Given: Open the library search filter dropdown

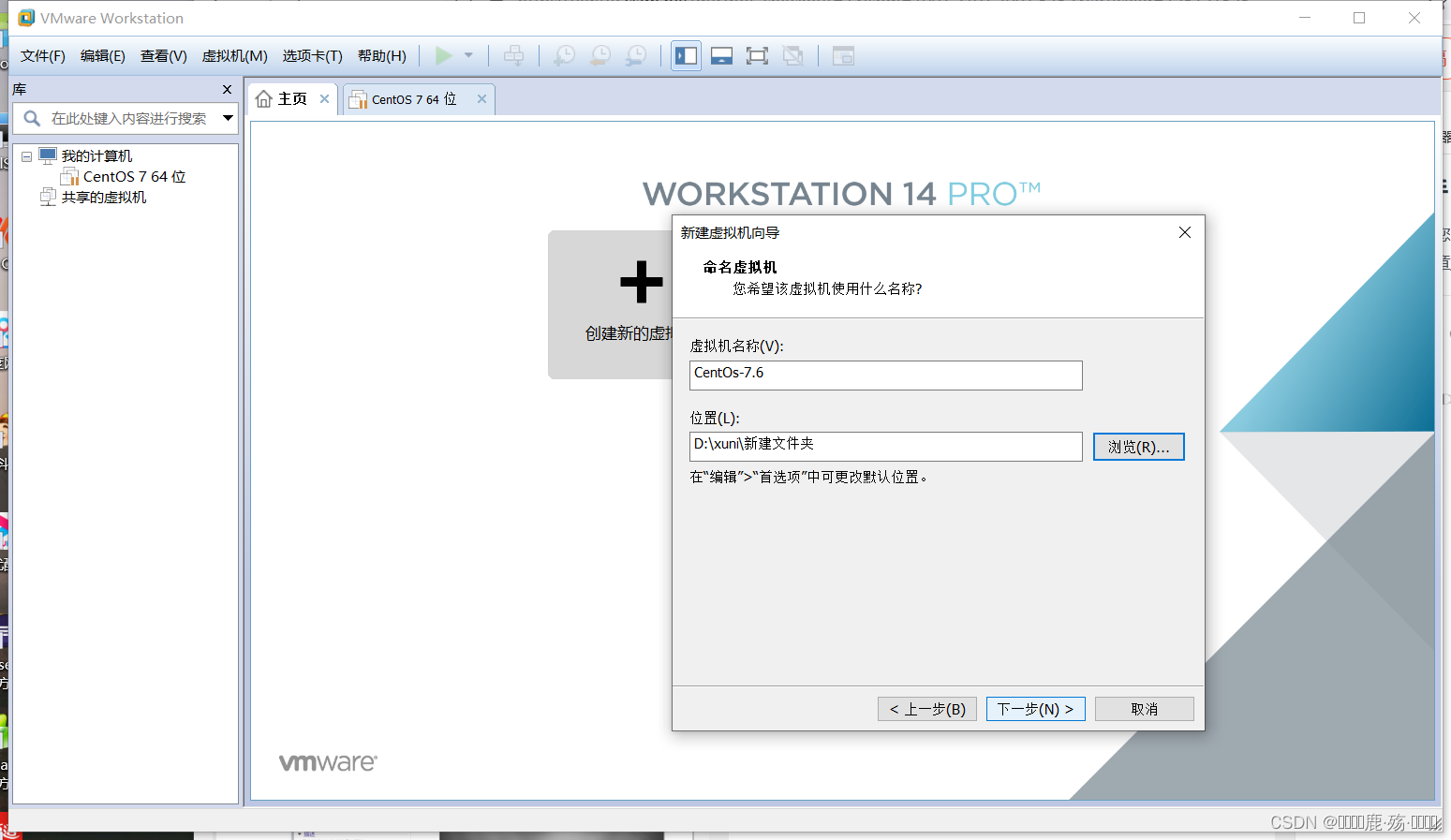Looking at the screenshot, I should click(x=228, y=118).
